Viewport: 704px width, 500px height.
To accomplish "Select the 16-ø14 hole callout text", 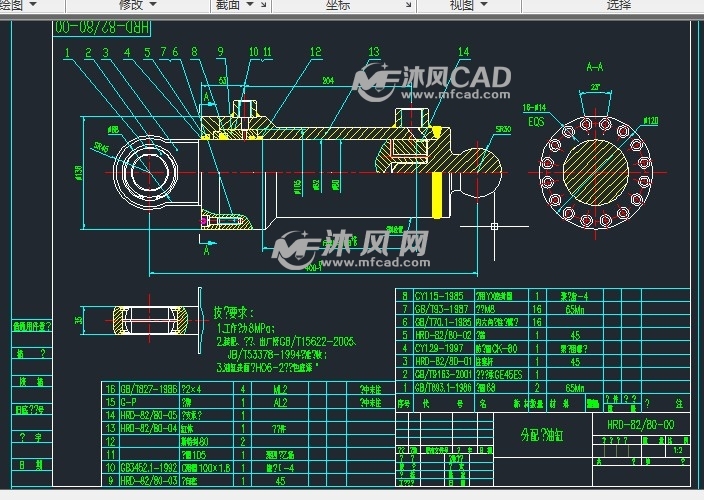I will 534,108.
